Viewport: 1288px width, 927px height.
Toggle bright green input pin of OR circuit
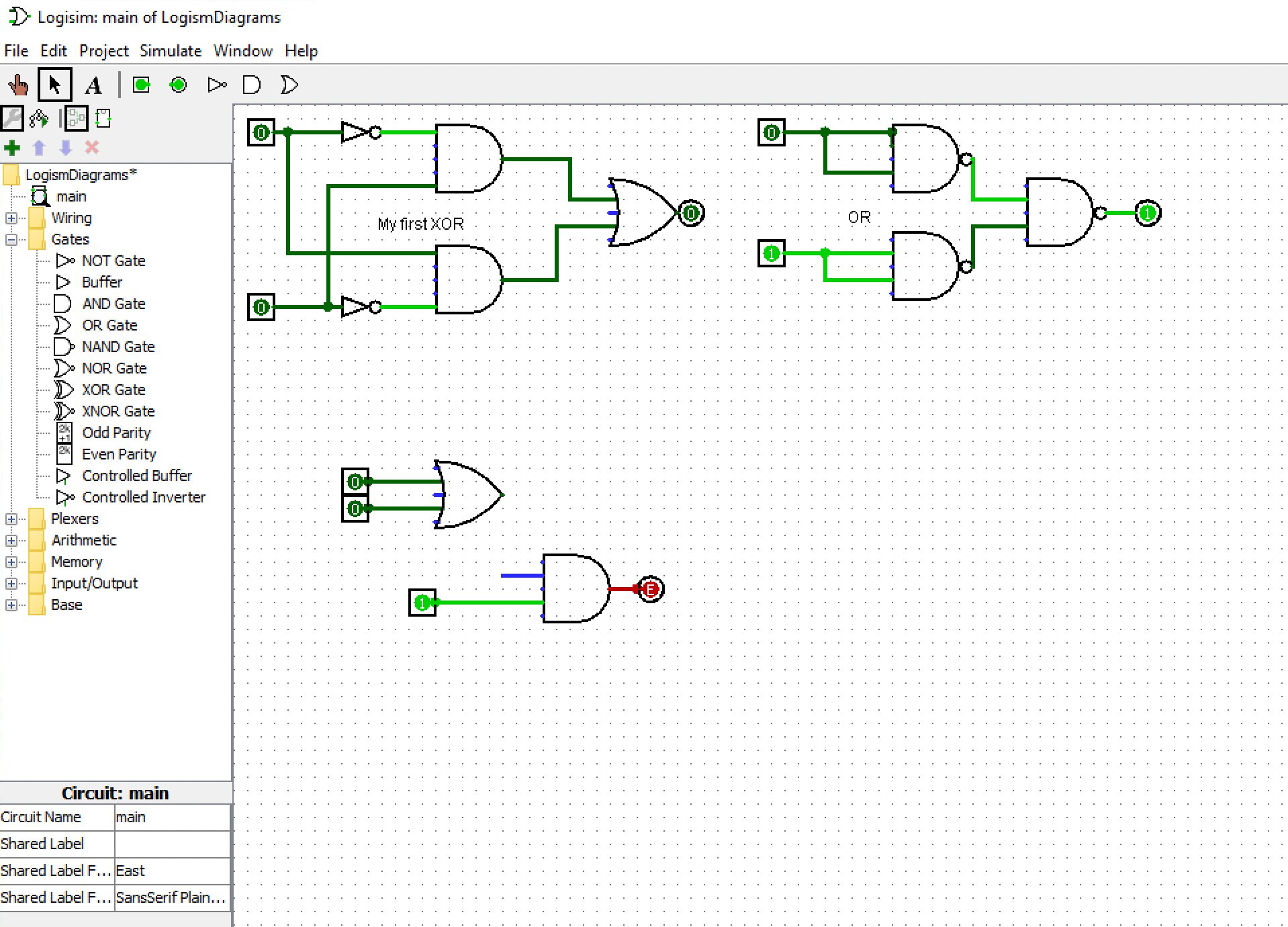tap(772, 253)
